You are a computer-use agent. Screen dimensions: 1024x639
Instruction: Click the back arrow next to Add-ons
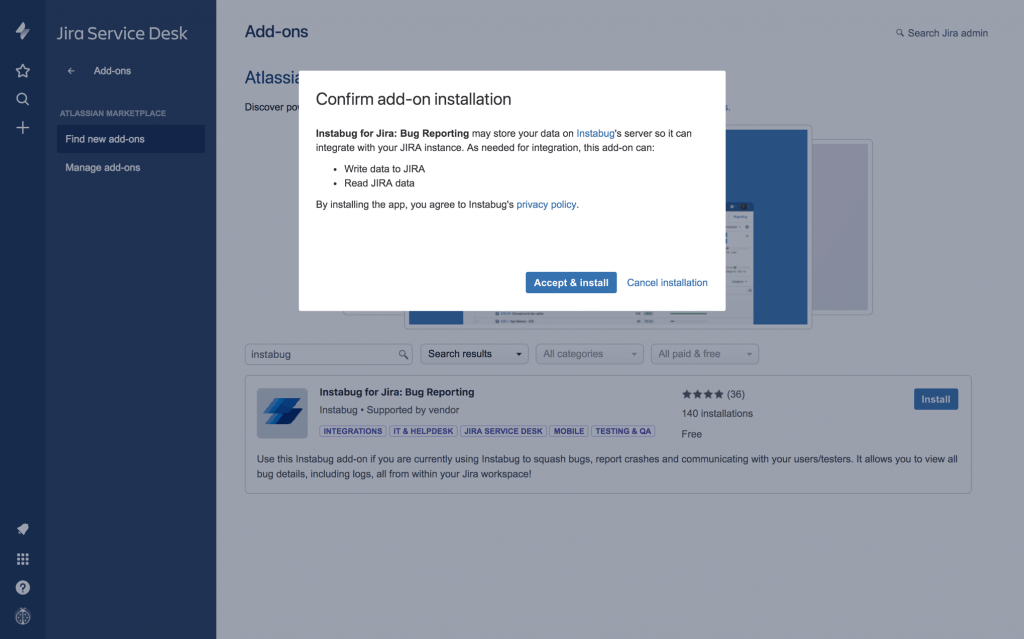[71, 71]
